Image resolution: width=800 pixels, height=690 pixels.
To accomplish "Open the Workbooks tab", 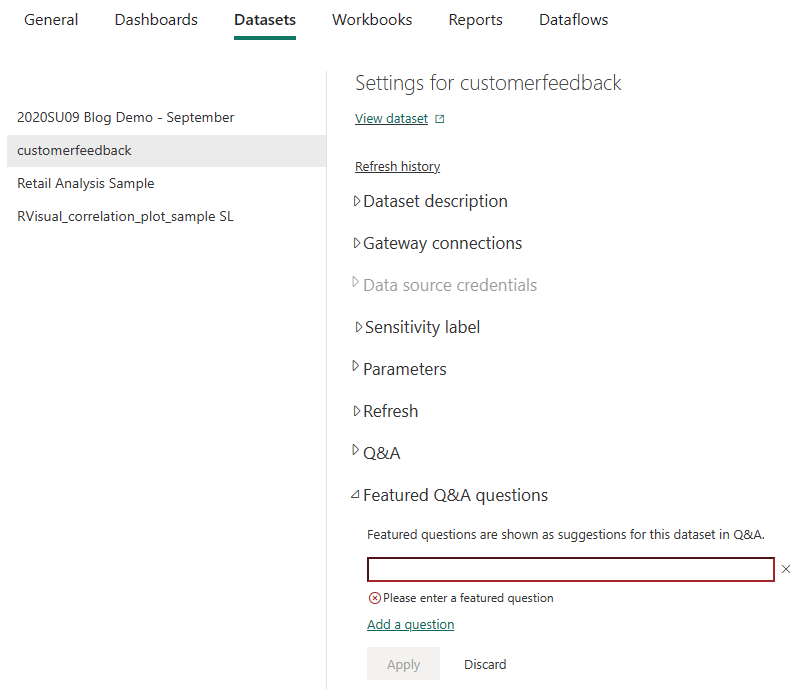I will [372, 20].
